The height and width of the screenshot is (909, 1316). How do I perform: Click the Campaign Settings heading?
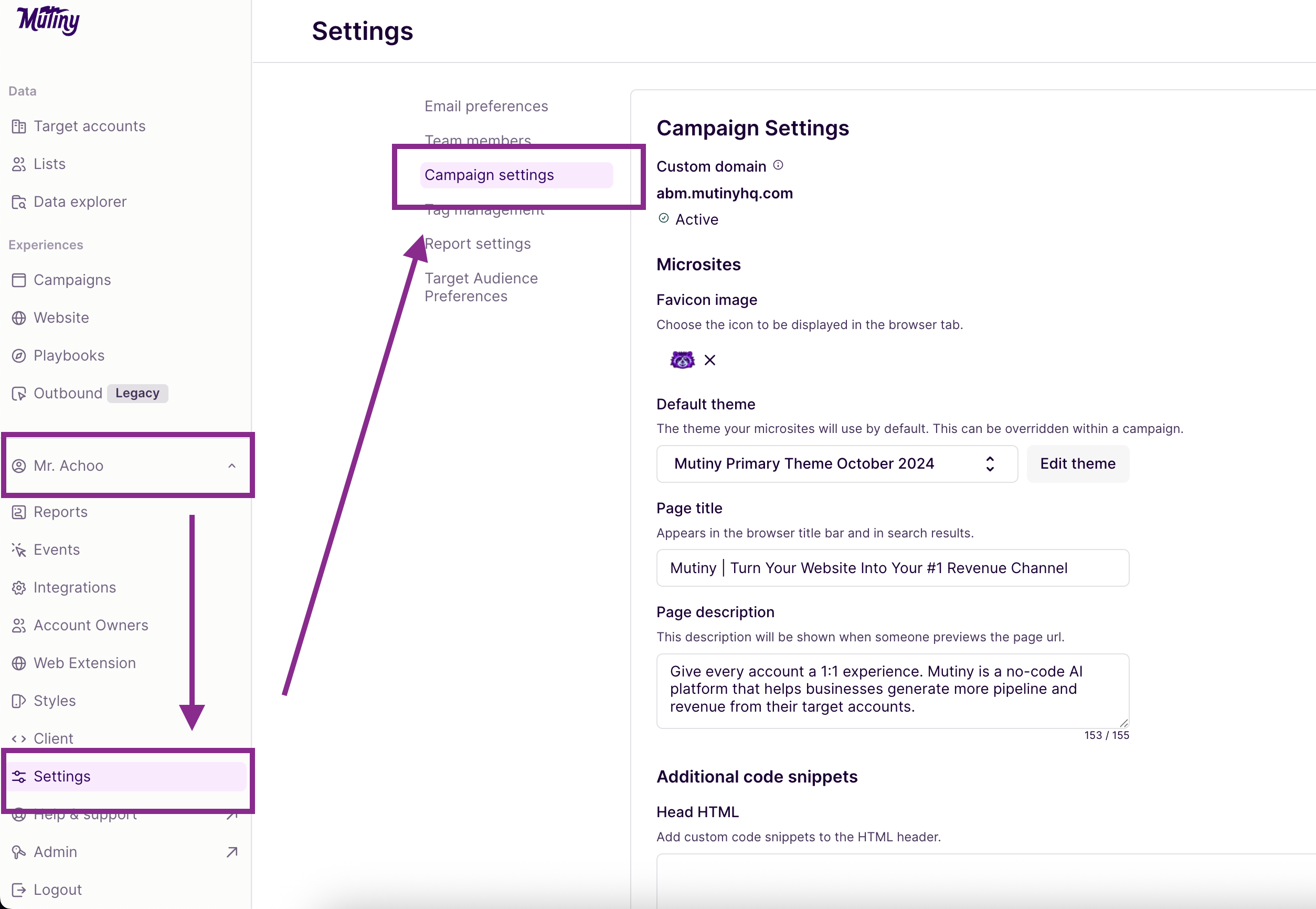tap(752, 128)
